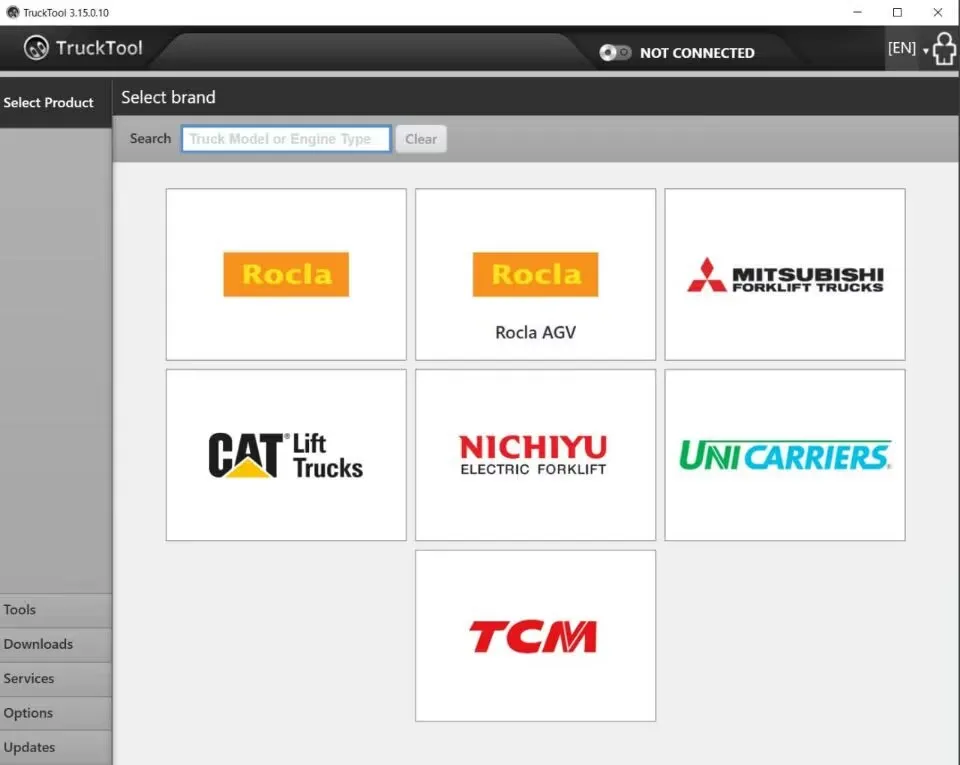This screenshot has height=765, width=960.
Task: Maximize the TruckTool window
Action: pos(898,12)
